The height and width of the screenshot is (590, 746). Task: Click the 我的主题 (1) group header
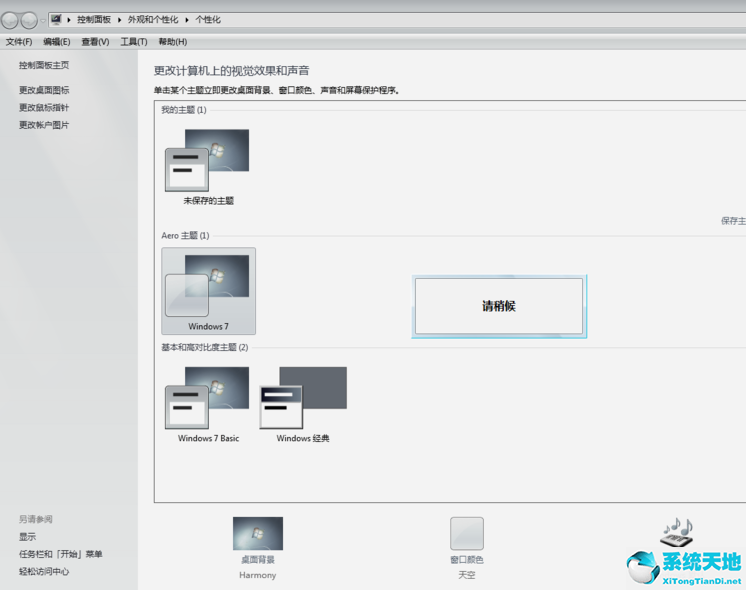(x=184, y=110)
